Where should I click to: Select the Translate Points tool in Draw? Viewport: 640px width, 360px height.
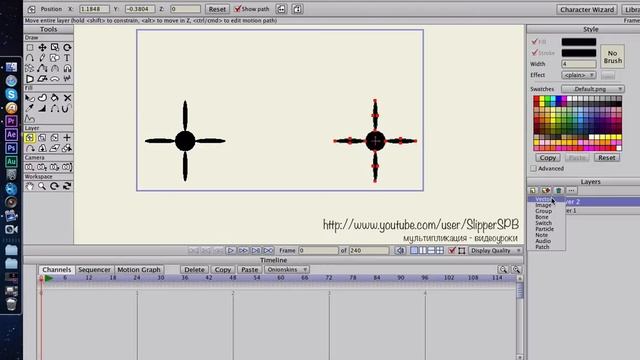tap(42, 47)
